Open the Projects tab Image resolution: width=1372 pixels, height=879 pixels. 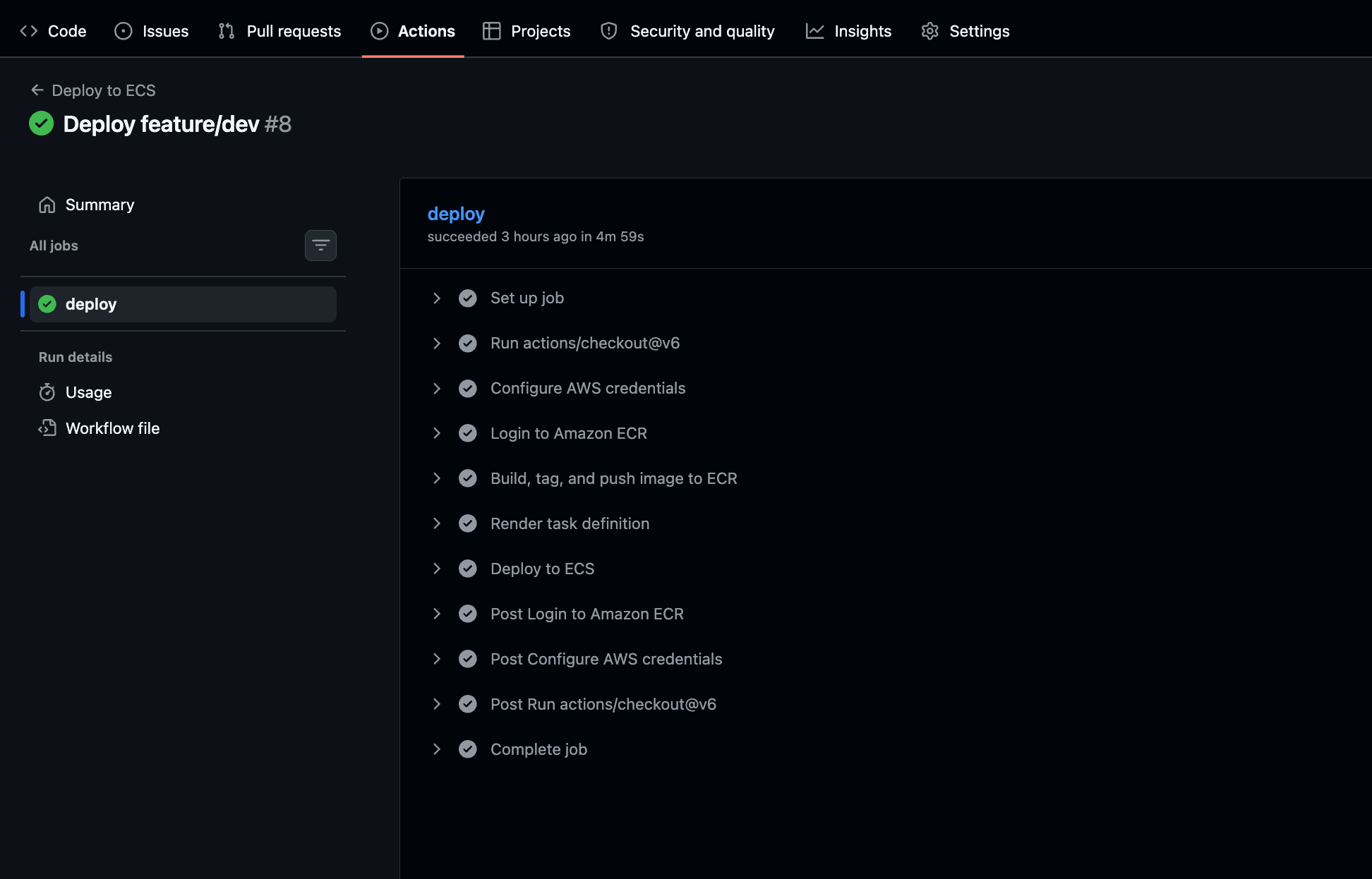click(526, 31)
